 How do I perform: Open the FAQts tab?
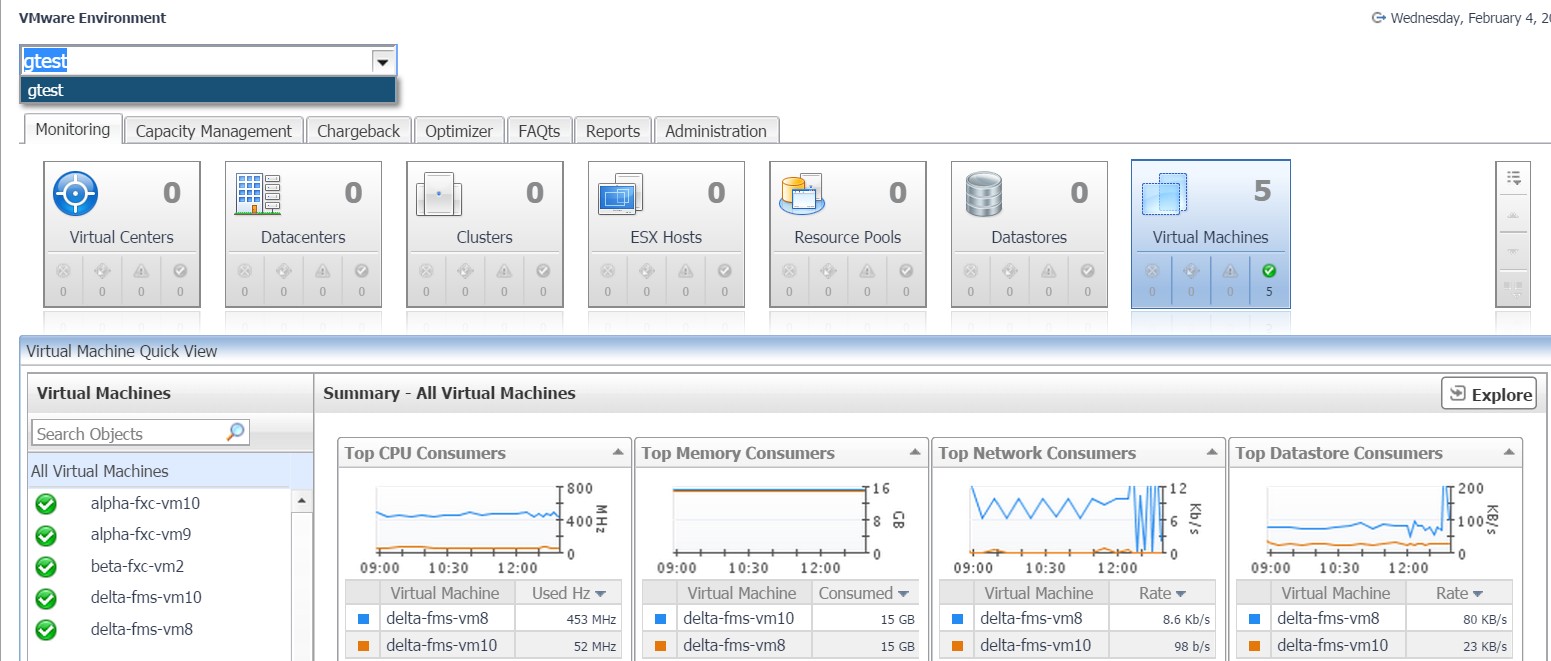[x=539, y=131]
